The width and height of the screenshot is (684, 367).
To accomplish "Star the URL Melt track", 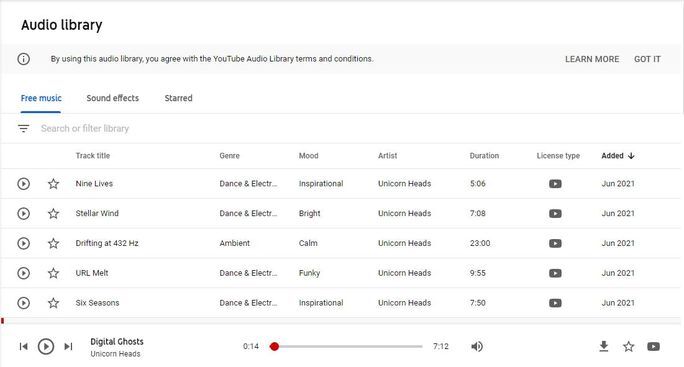I will coord(53,273).
